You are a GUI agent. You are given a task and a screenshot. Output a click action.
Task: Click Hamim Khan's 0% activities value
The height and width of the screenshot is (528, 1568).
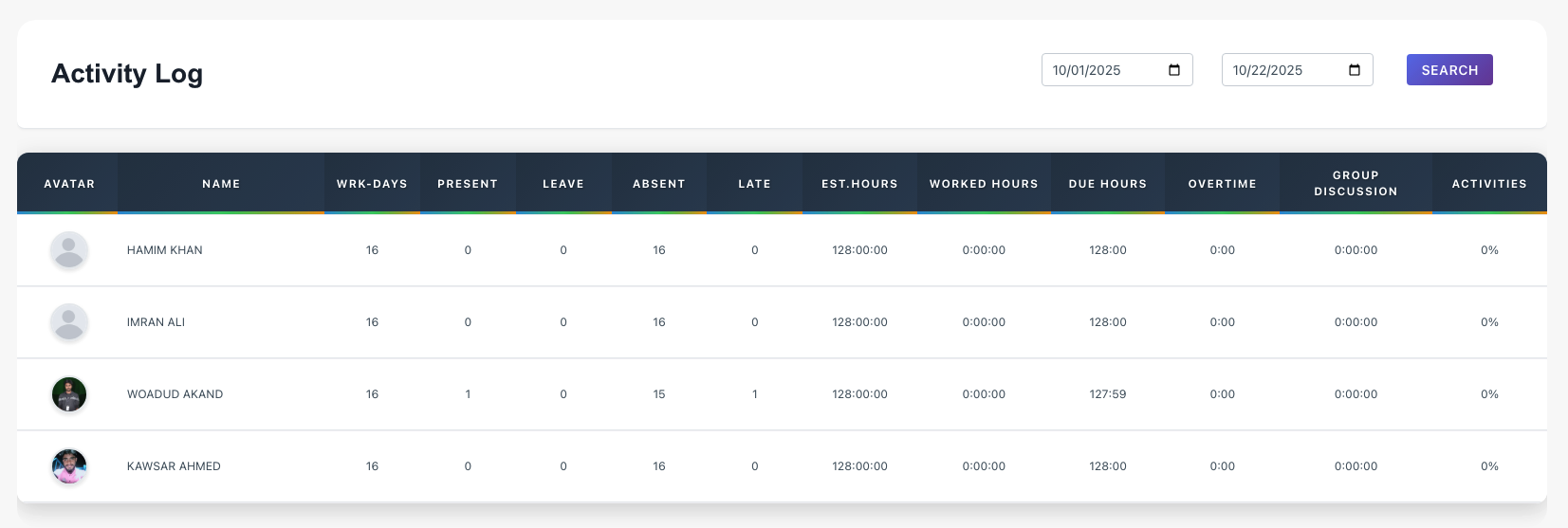coord(1489,250)
